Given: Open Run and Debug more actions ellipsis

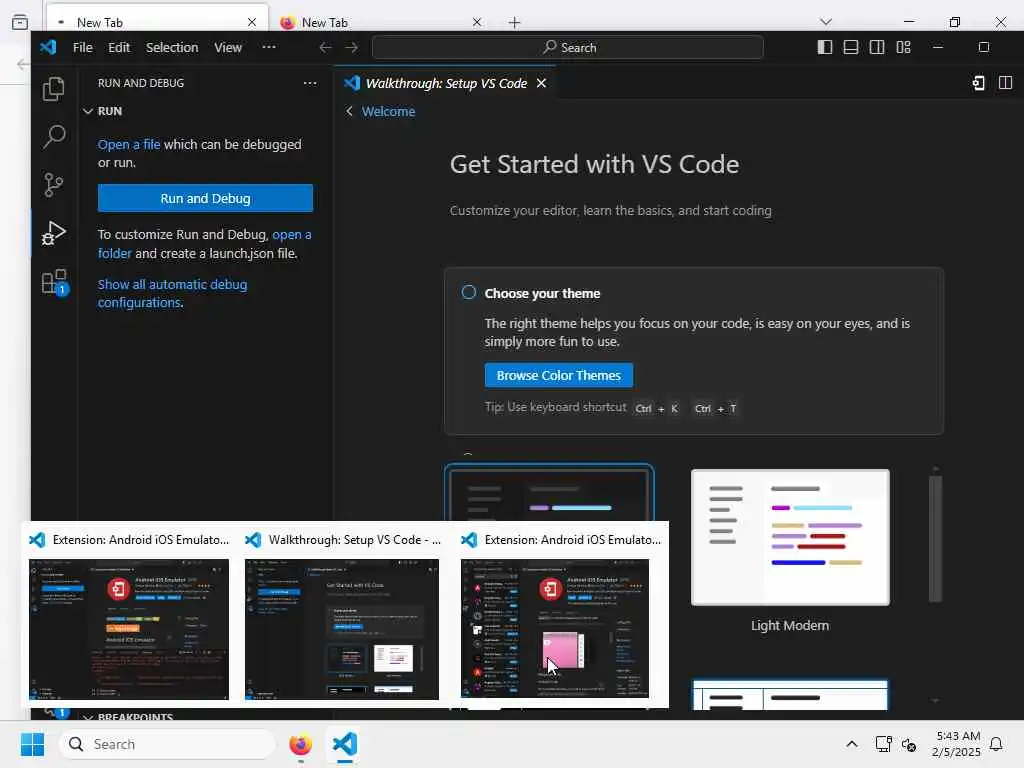Looking at the screenshot, I should (x=310, y=83).
